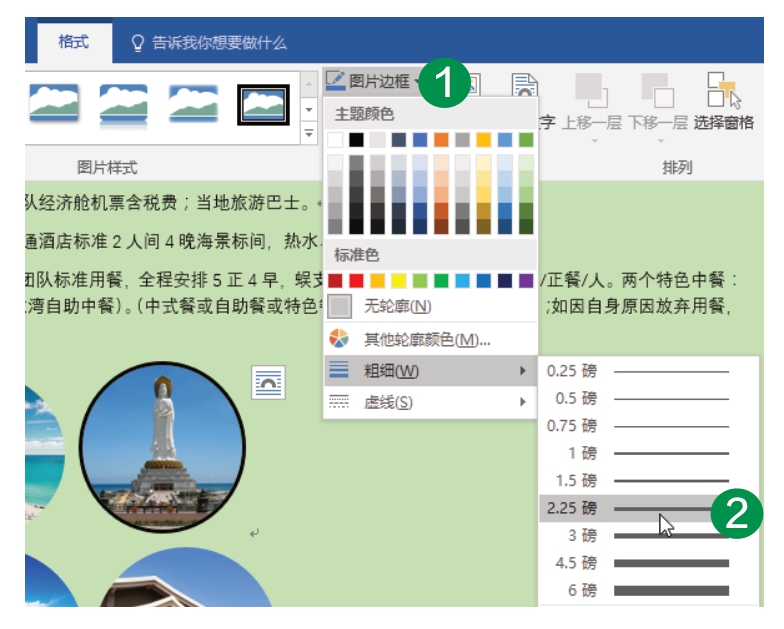Apply the black double-frame picture style
This screenshot has width=784, height=629.
[263, 104]
